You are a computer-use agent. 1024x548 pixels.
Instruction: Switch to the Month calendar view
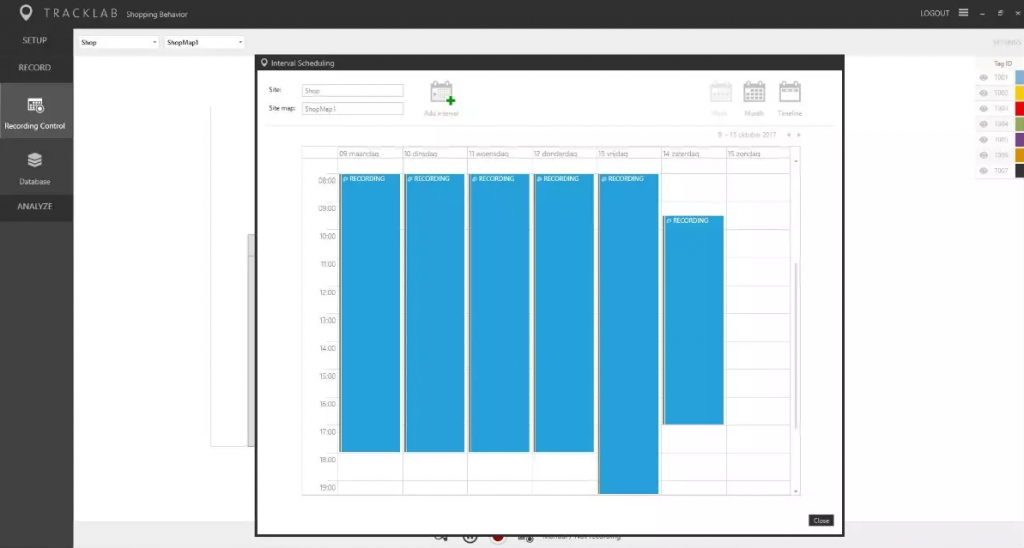754,92
